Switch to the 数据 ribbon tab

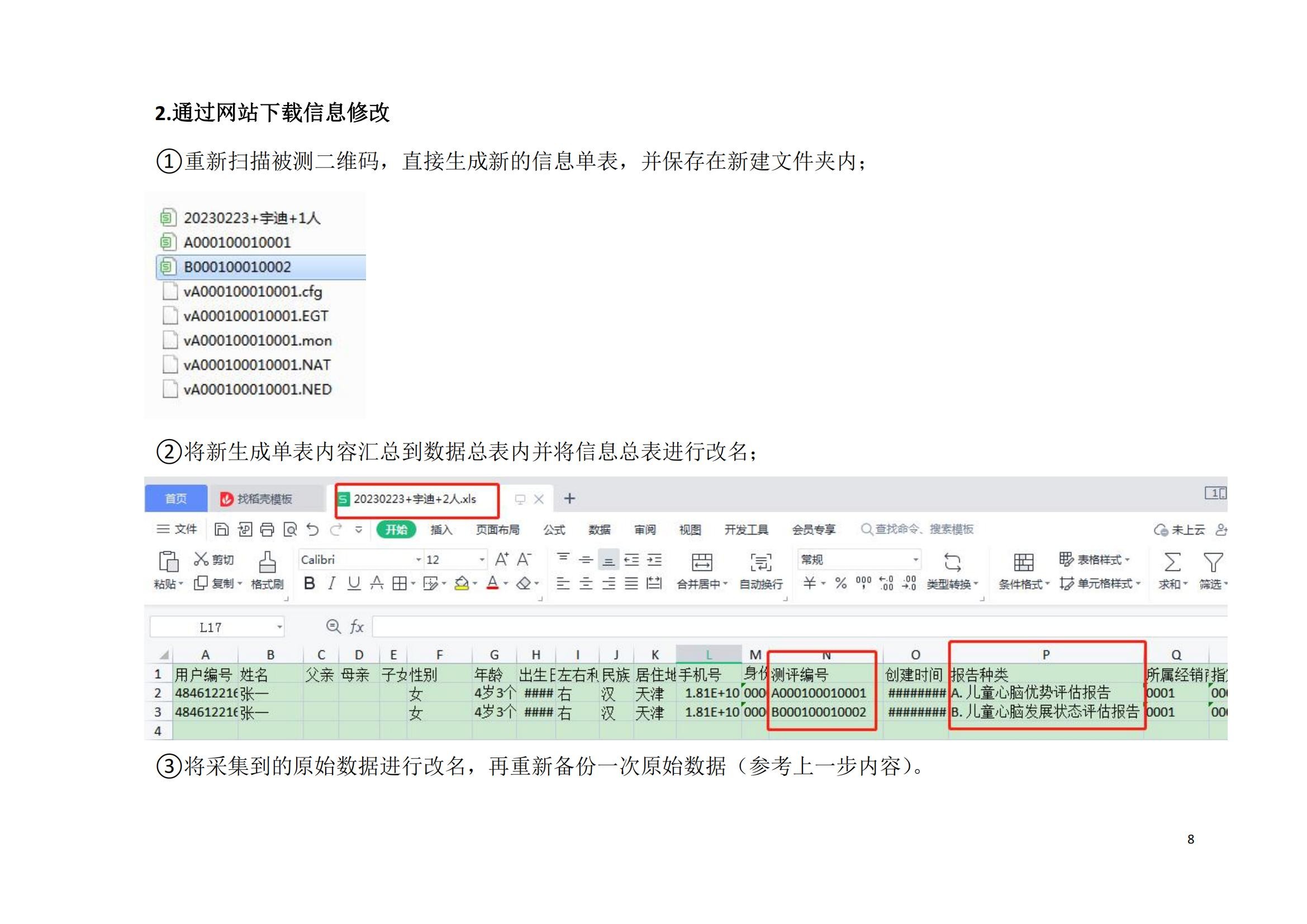(x=600, y=530)
